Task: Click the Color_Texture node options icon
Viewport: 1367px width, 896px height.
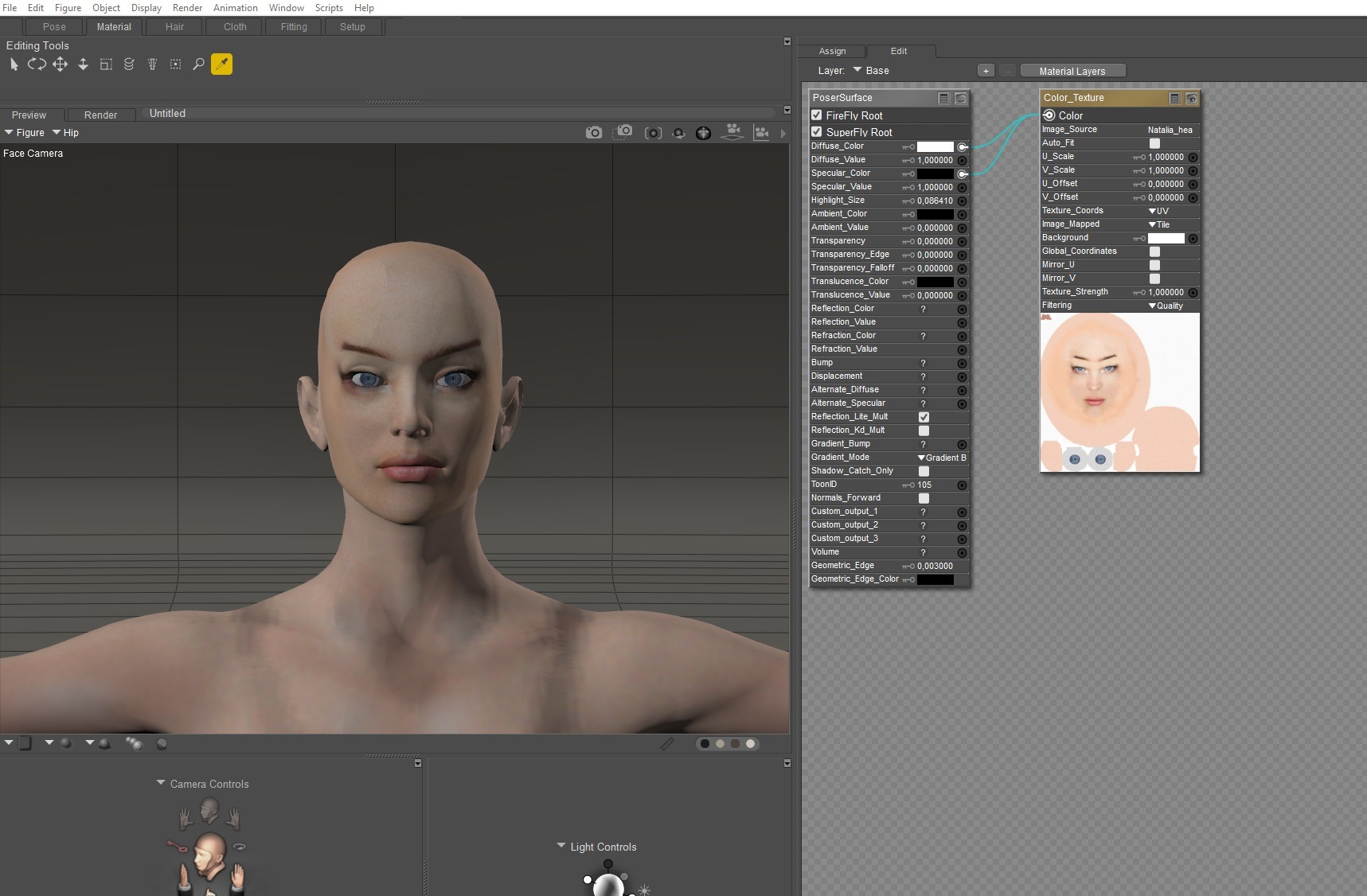Action: (x=1174, y=98)
